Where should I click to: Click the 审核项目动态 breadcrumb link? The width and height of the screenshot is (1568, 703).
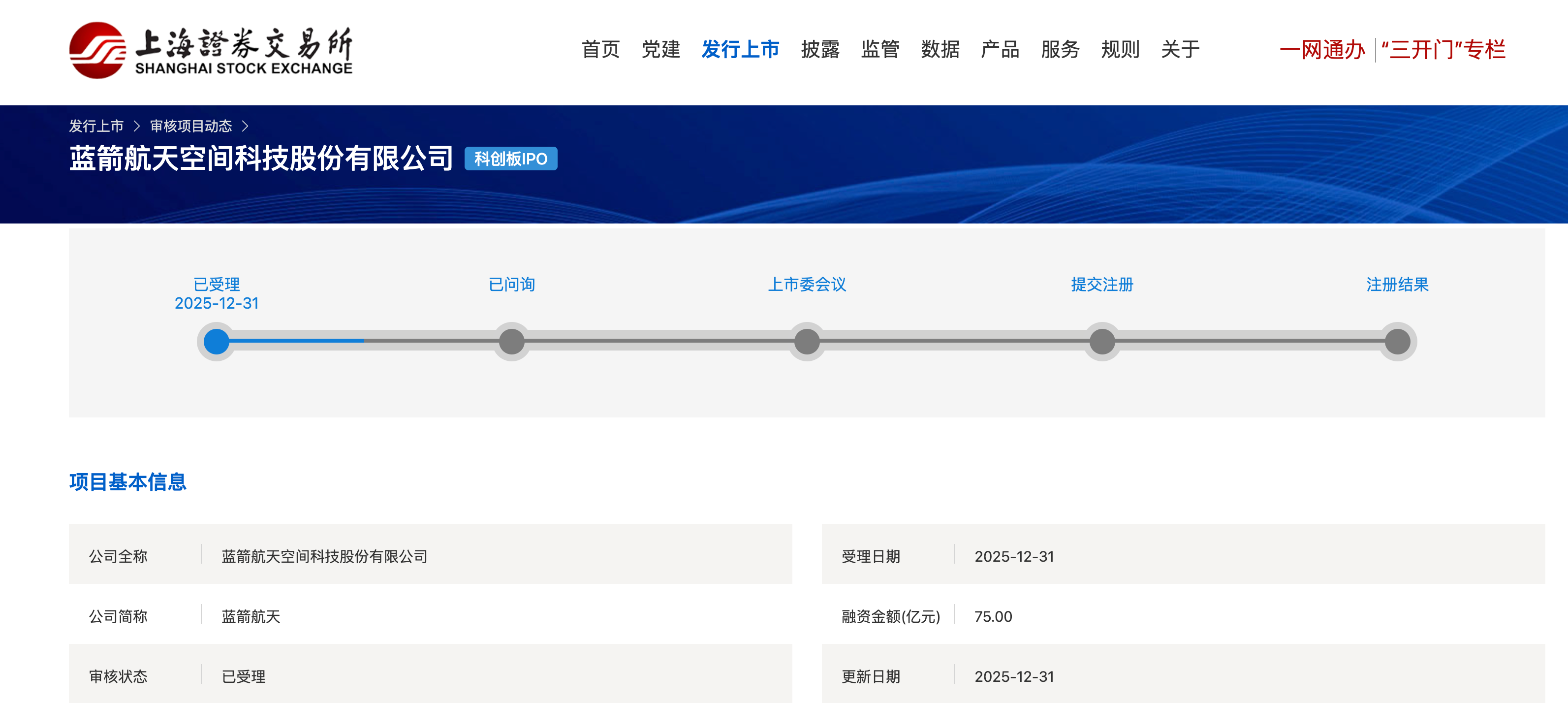coord(191,126)
